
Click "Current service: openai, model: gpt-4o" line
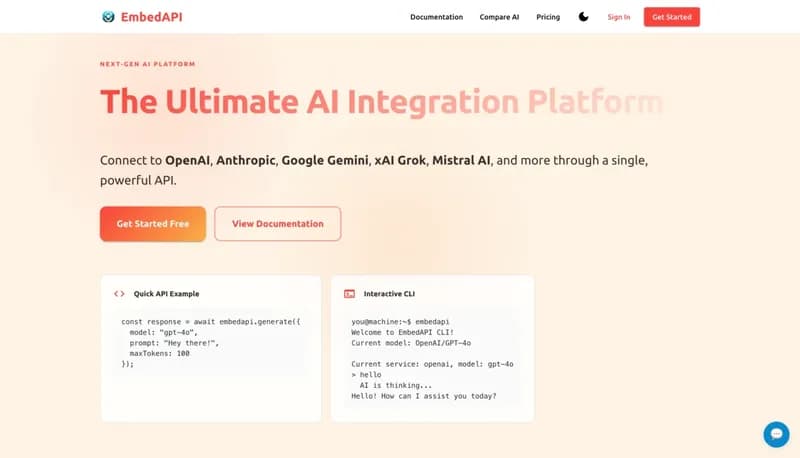point(432,364)
